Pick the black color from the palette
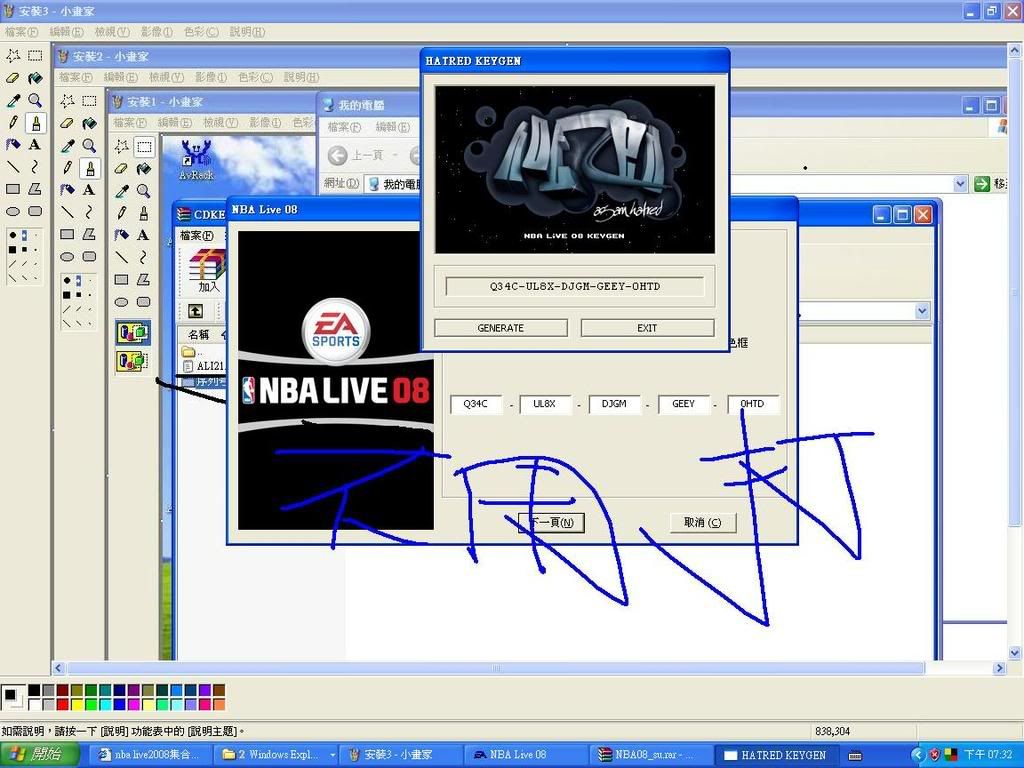1024x768 pixels. click(34, 690)
